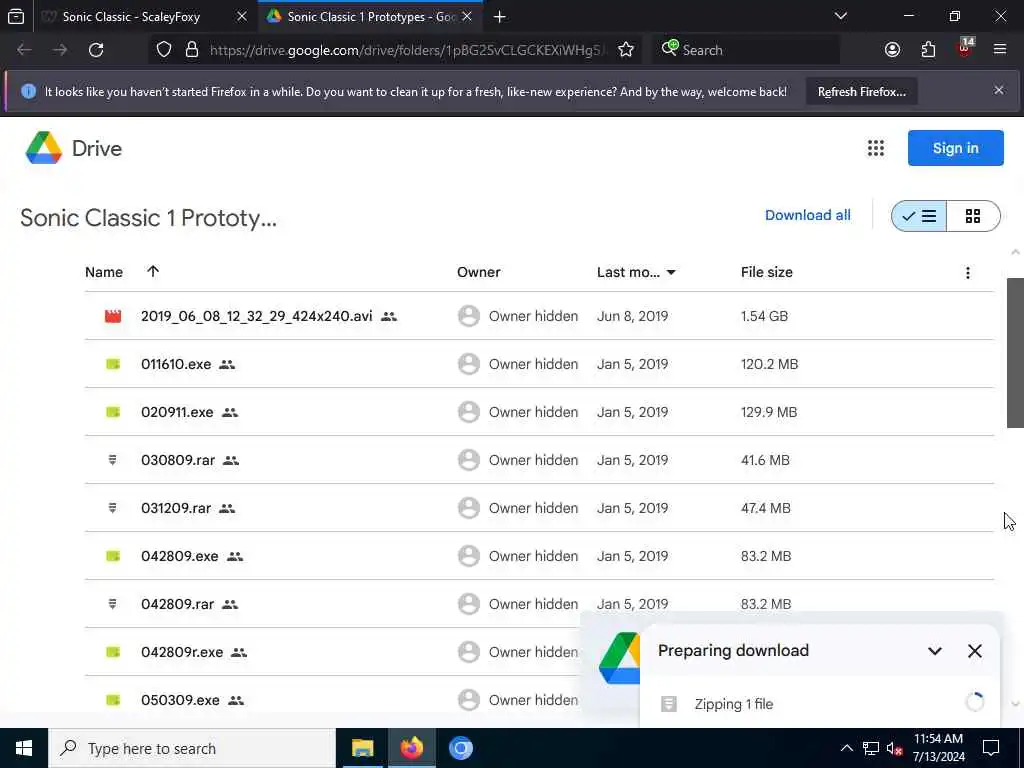Click the Firefox View icon
Viewport: 1024px width, 768px height.
point(16,17)
